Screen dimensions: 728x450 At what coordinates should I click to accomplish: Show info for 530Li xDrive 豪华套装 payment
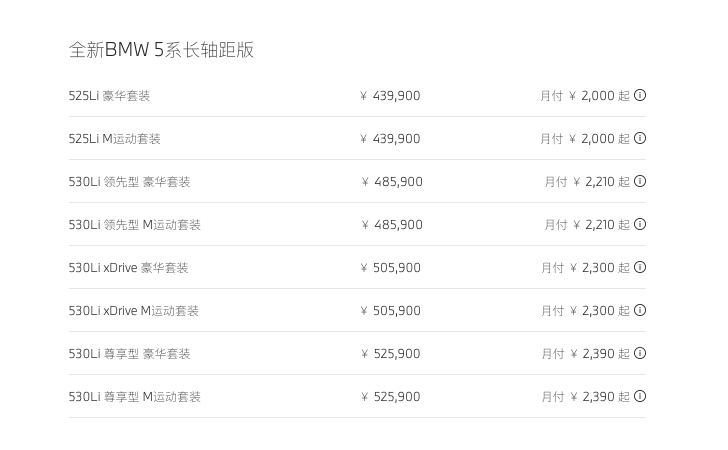[x=640, y=267]
